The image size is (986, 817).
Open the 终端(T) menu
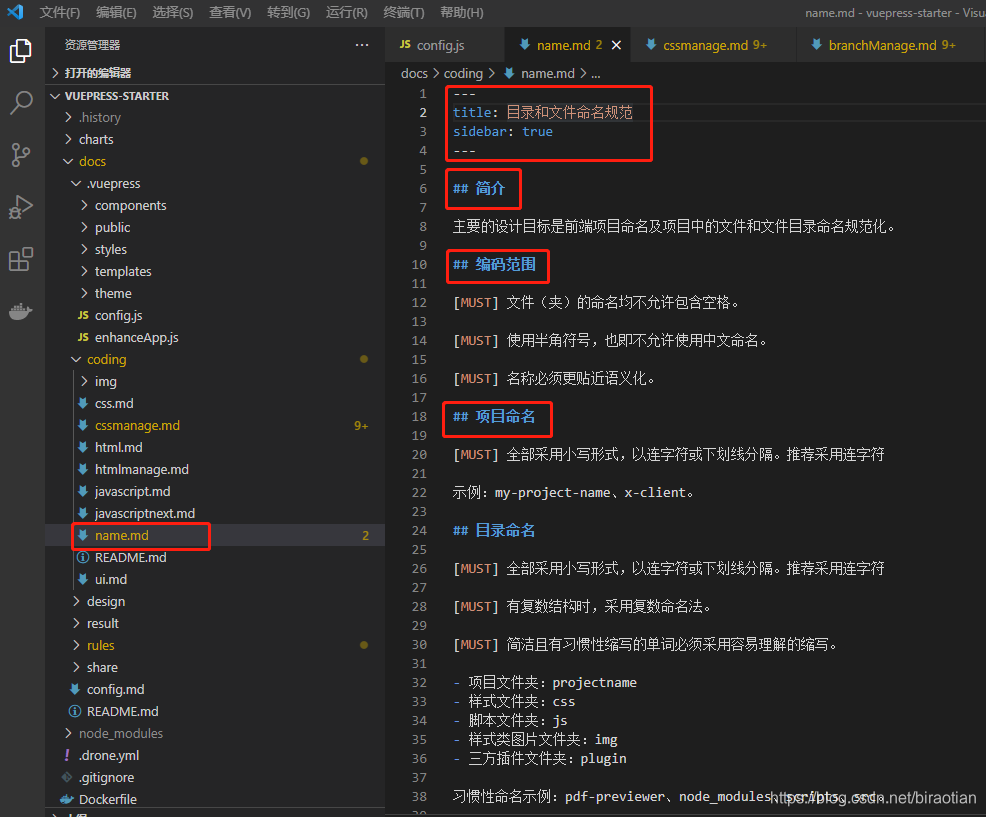tap(404, 13)
